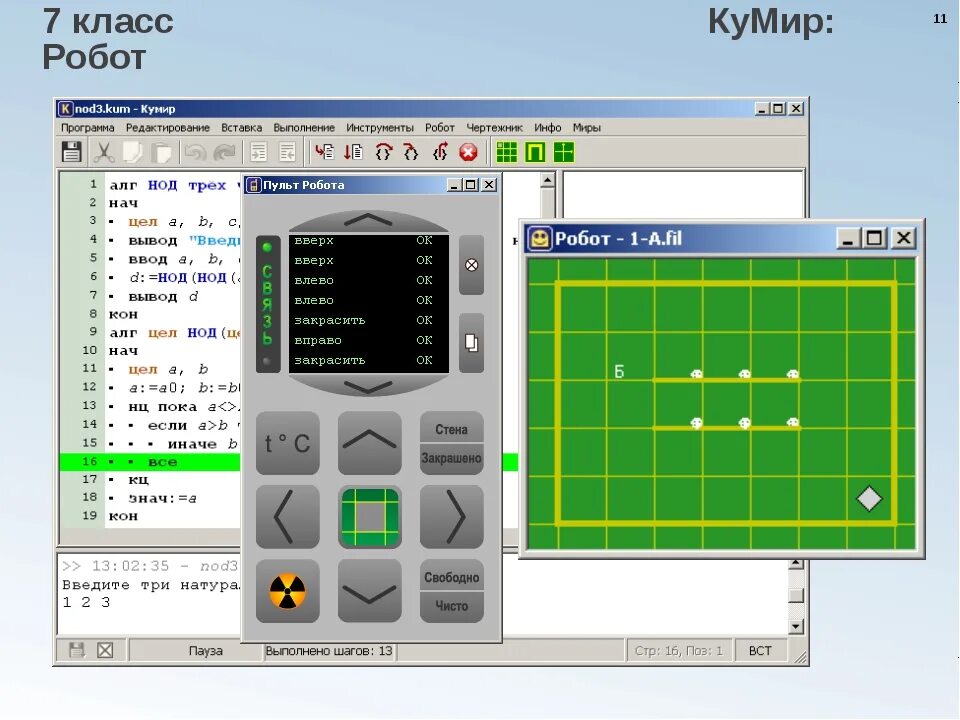Image resolution: width=960 pixels, height=720 pixels.
Task: Click the Кумир K icon in the main window title bar
Action: coord(65,108)
